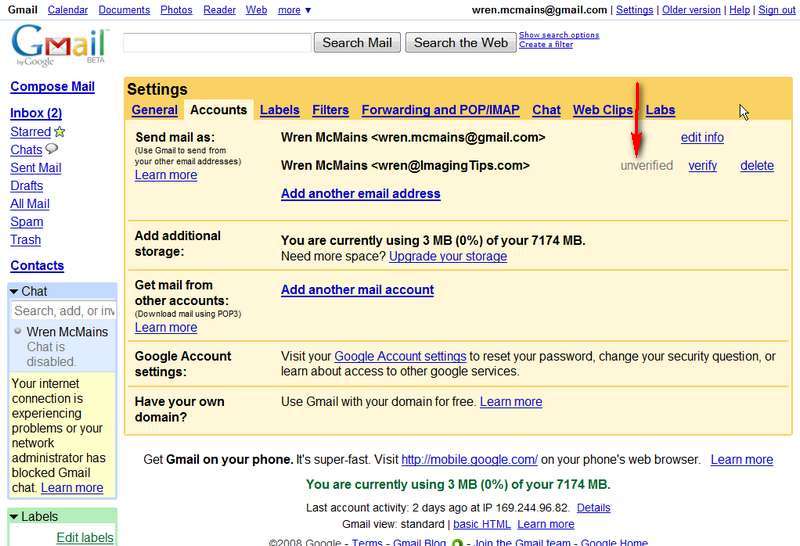Open Forwarding and POP/IMAP tab
Screen dimensions: 800x546
[x=440, y=110]
